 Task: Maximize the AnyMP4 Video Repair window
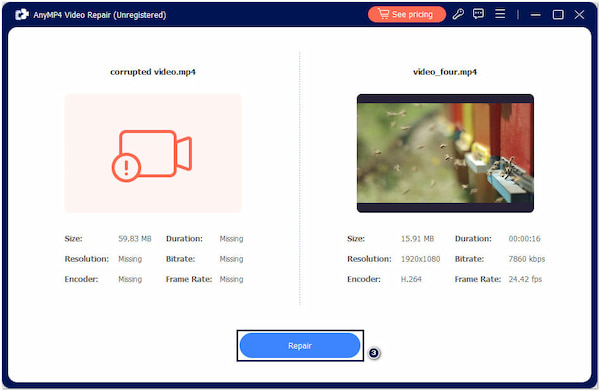pos(558,15)
